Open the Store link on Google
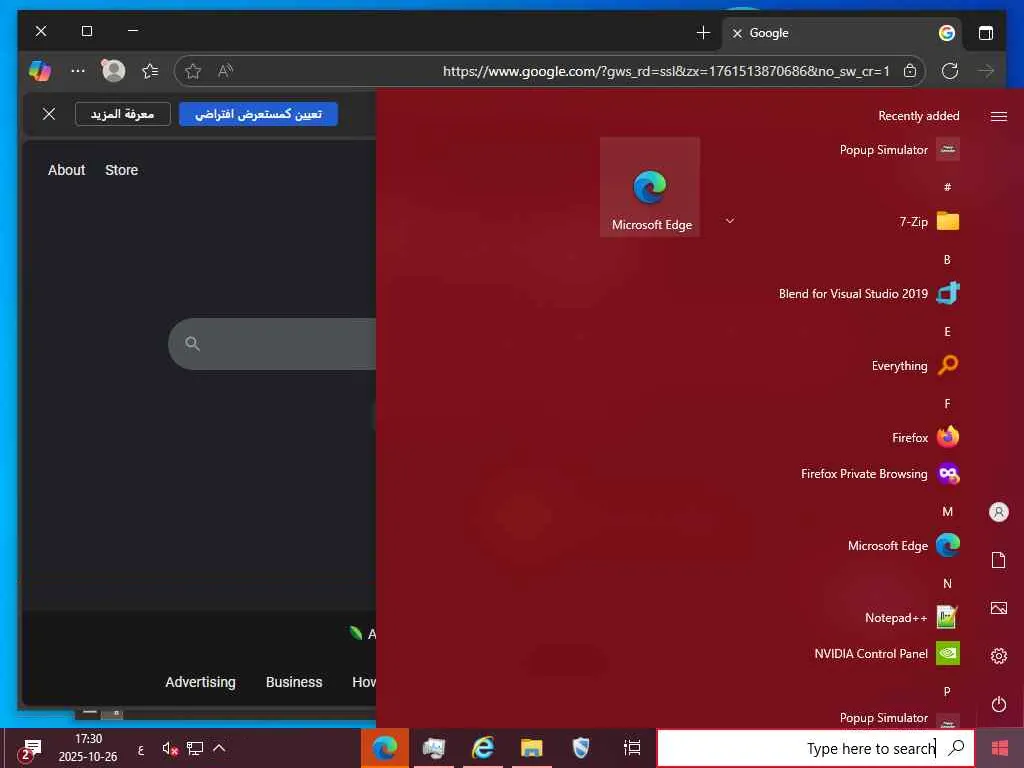Viewport: 1024px width, 768px height. point(121,170)
